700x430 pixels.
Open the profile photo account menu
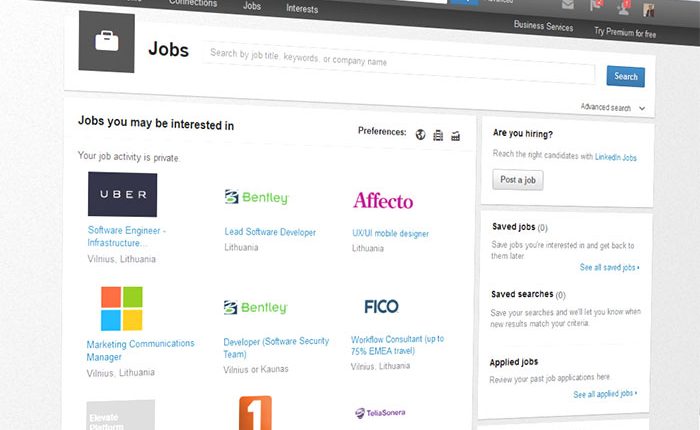coord(649,9)
